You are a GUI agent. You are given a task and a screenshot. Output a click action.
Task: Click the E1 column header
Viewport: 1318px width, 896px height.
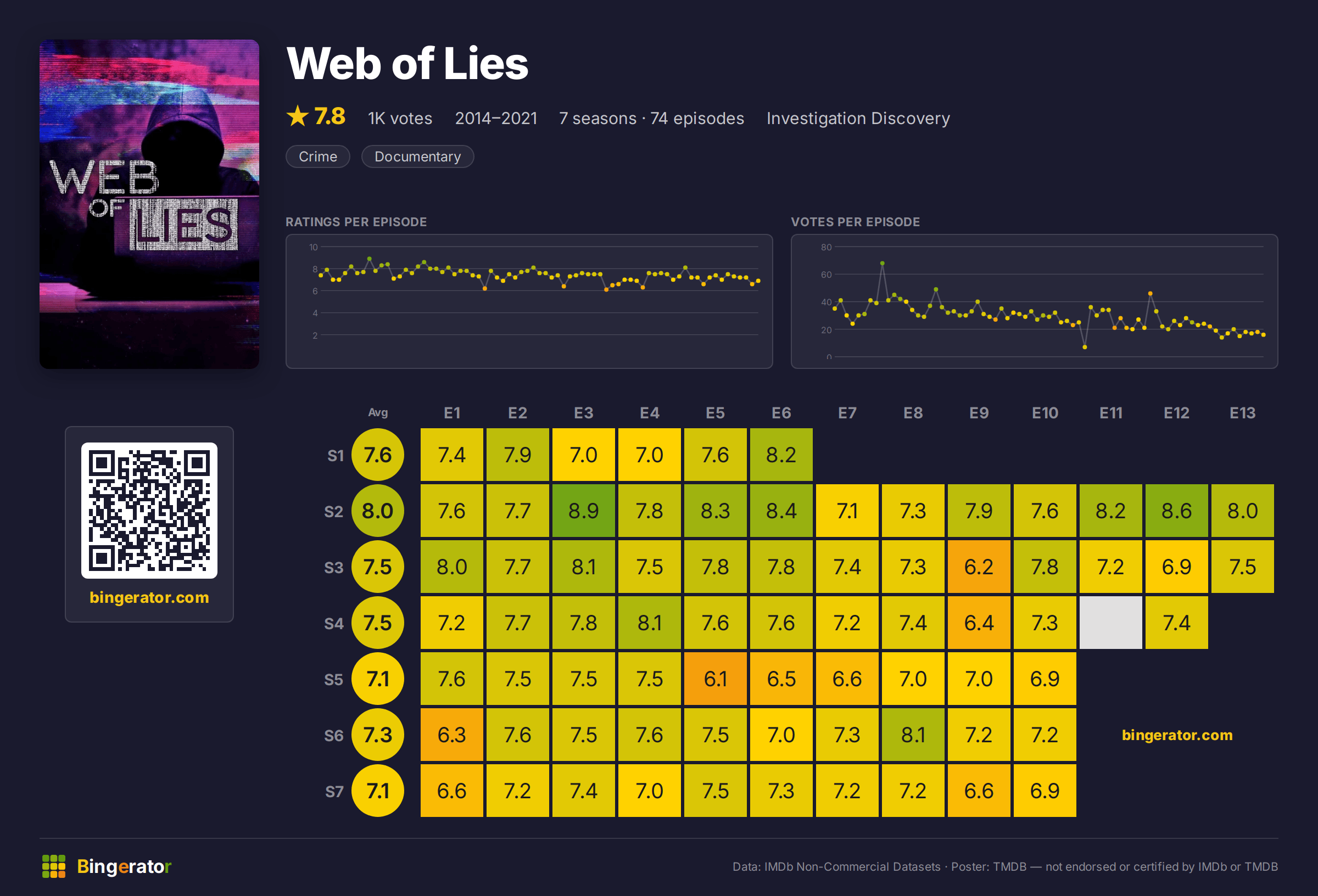tap(452, 413)
